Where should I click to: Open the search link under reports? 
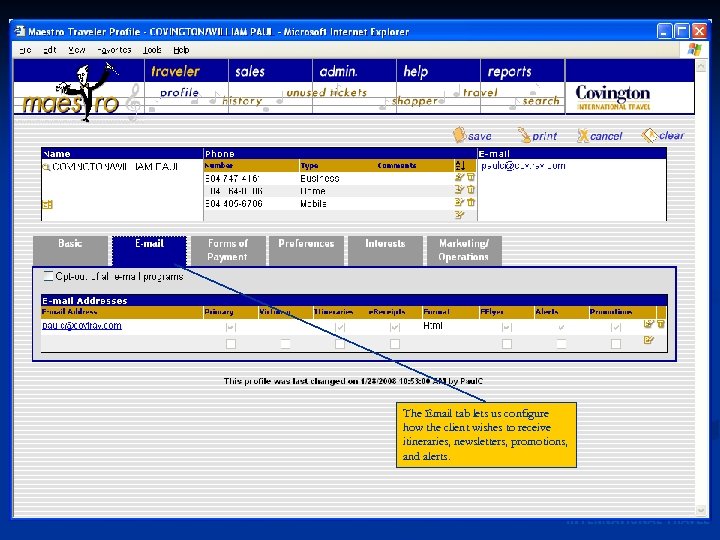click(541, 101)
